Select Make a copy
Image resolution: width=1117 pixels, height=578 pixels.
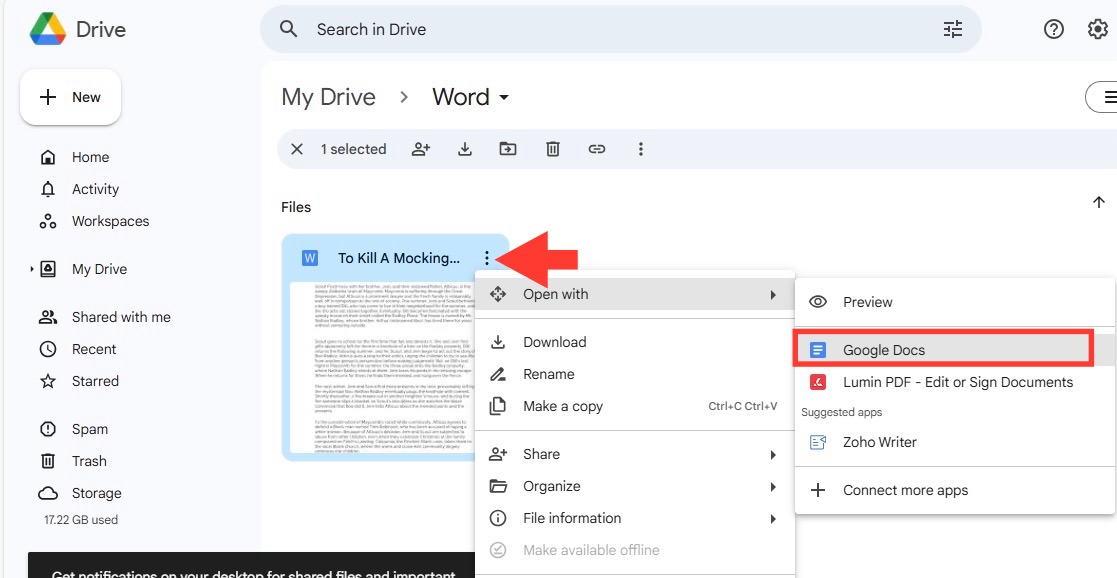pyautogui.click(x=635, y=406)
